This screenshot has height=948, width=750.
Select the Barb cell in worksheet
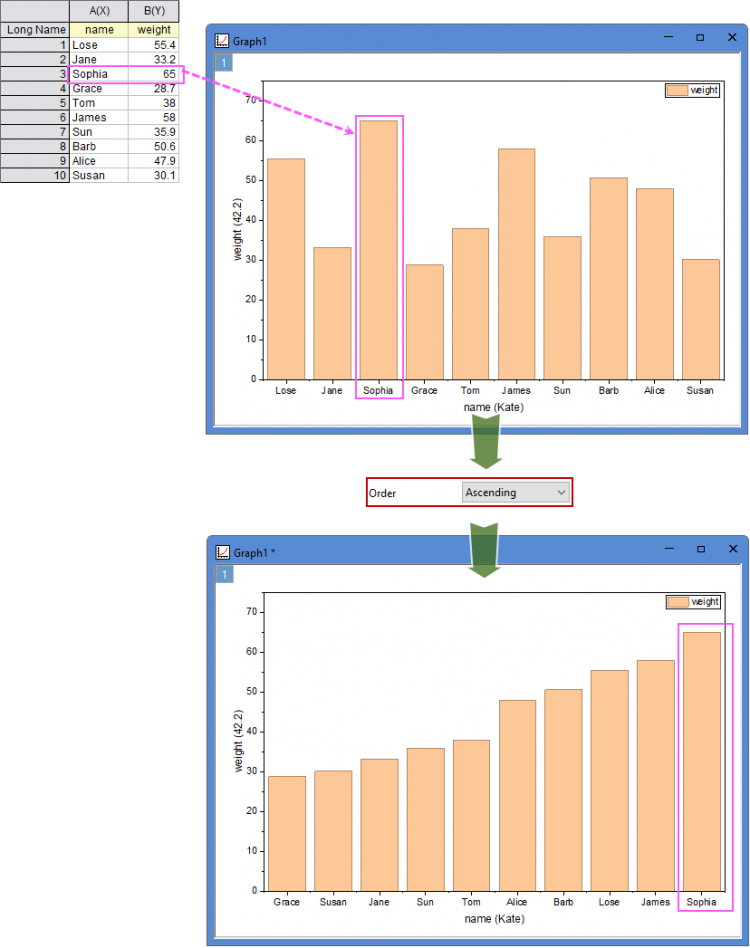[99, 146]
